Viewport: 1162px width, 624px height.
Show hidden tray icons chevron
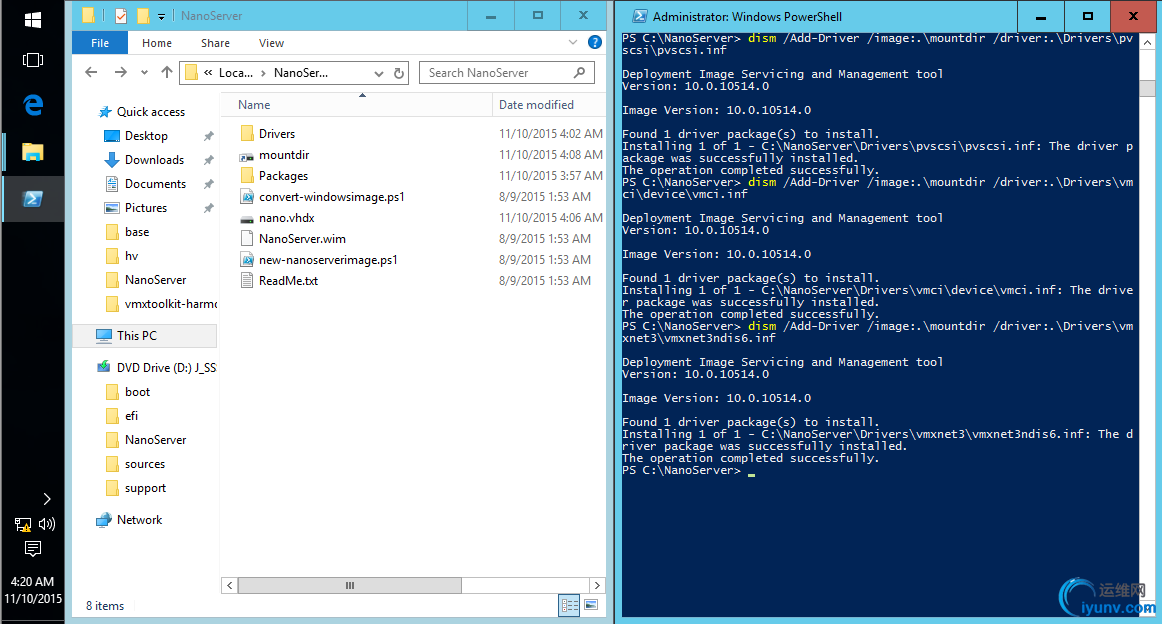[46, 498]
